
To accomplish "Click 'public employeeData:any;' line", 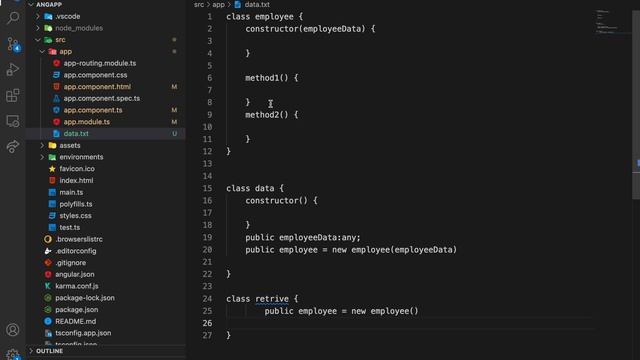I will tap(303, 238).
